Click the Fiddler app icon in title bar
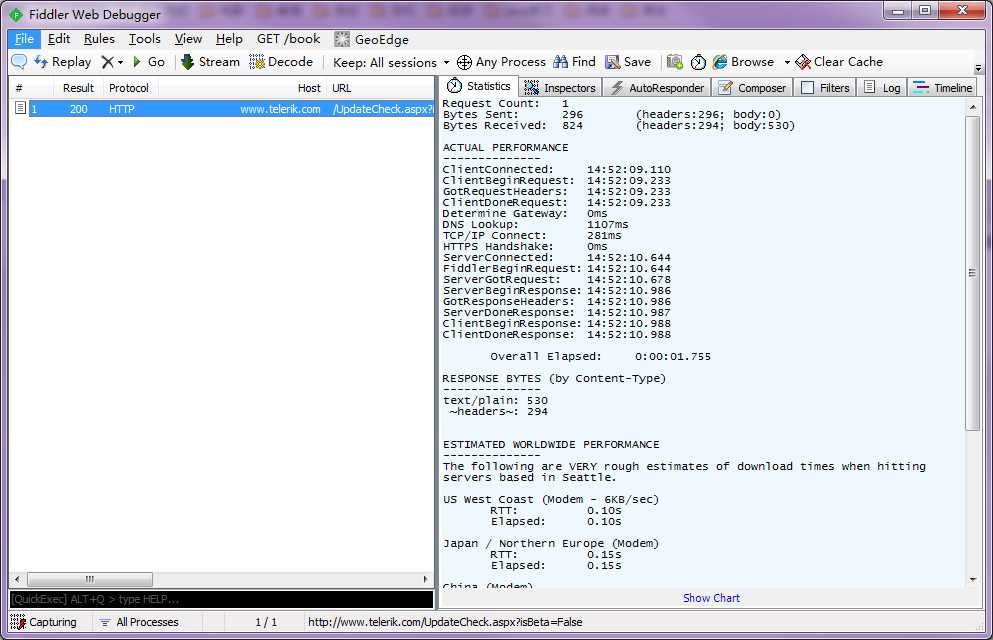This screenshot has height=640, width=993. pos(16,14)
